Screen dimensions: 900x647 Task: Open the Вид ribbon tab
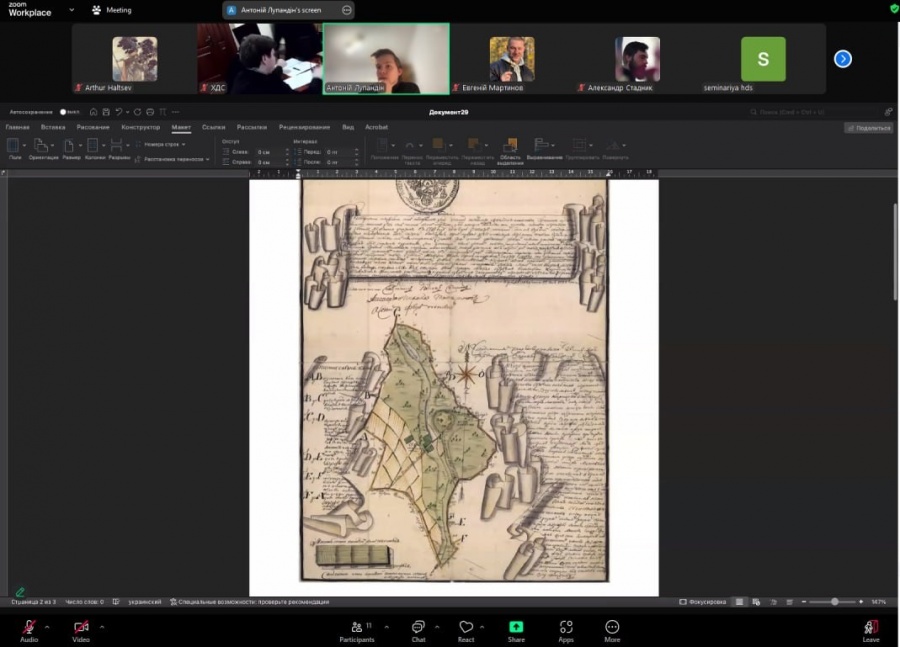(348, 127)
